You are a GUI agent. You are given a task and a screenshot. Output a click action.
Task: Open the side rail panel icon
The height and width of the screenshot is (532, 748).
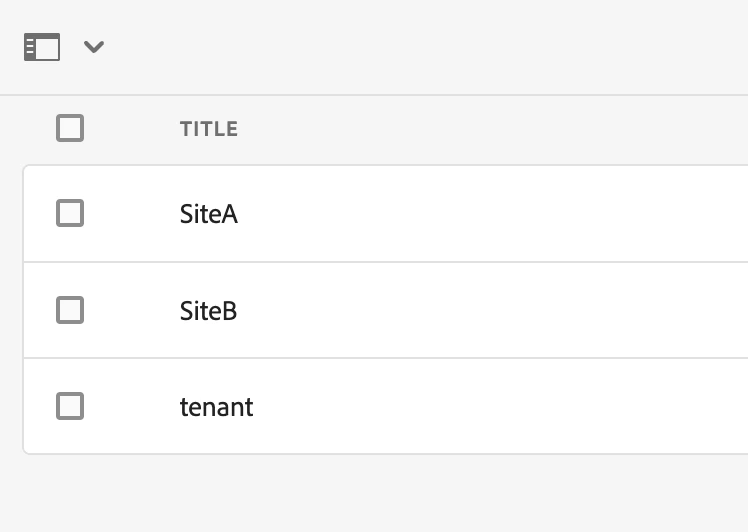pos(42,47)
